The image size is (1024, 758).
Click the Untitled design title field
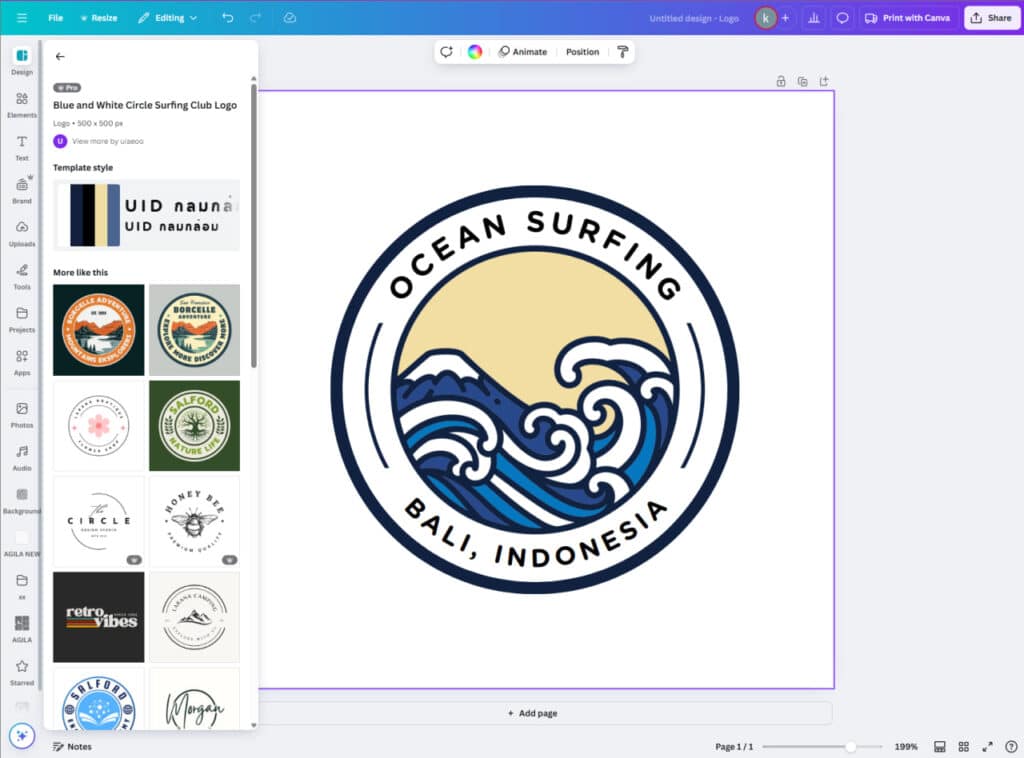pos(694,18)
